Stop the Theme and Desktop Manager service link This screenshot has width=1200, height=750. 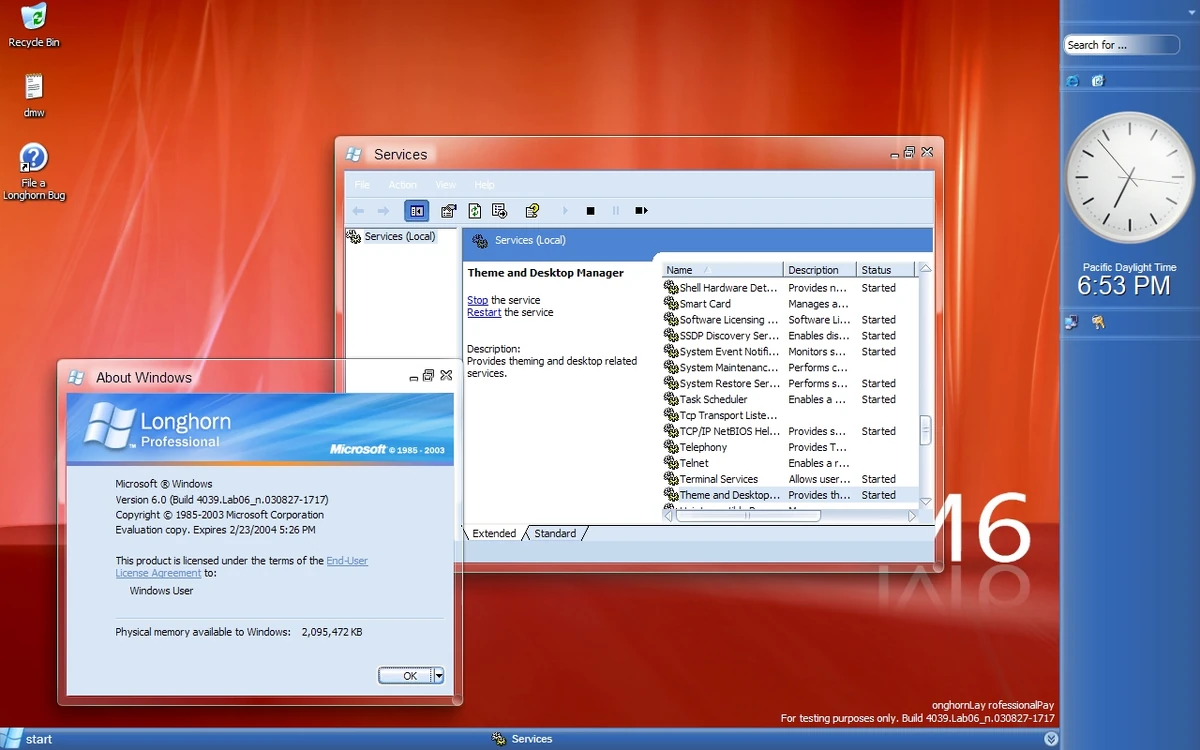coord(476,300)
